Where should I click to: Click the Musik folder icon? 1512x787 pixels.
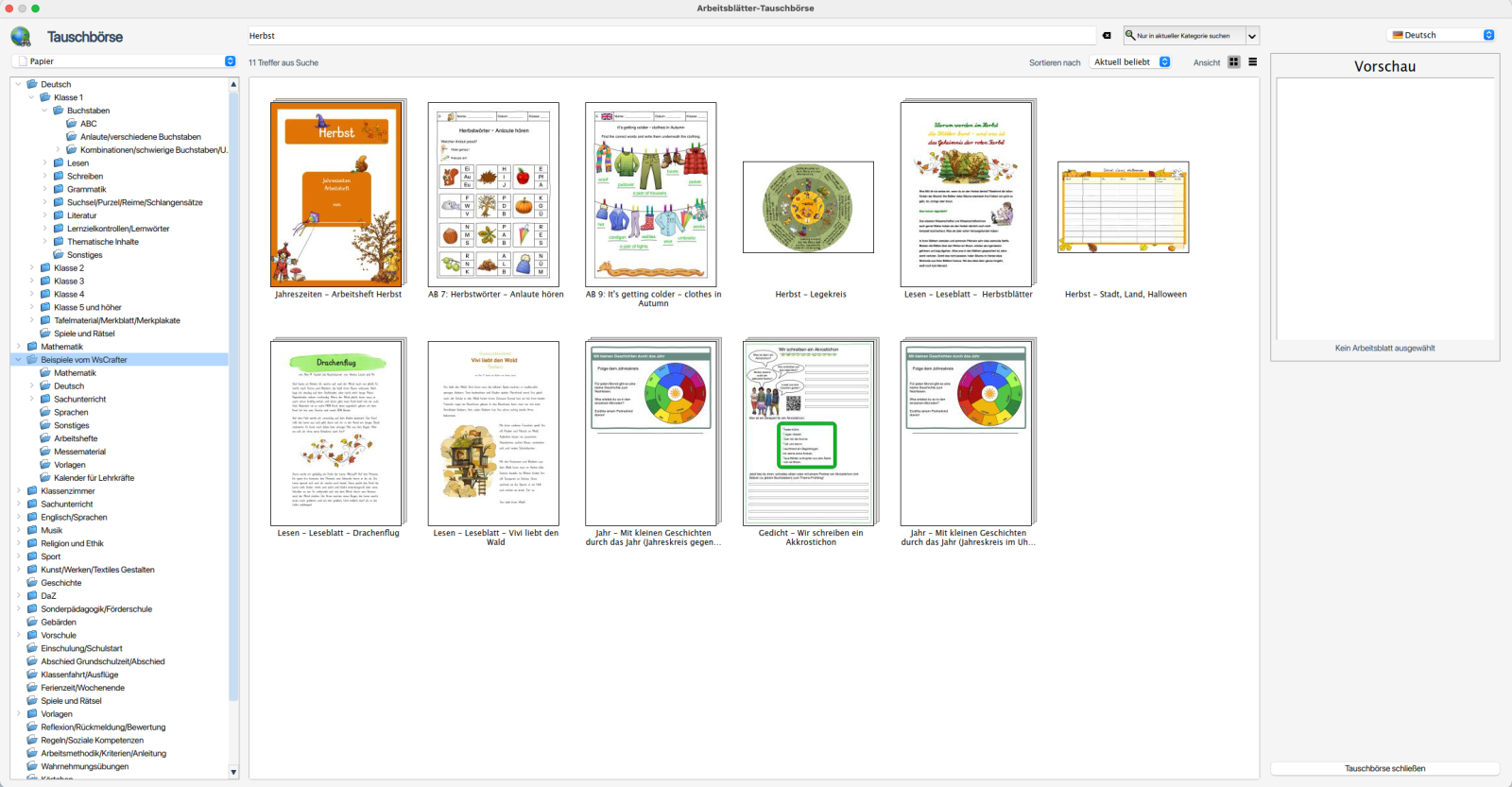pyautogui.click(x=32, y=531)
